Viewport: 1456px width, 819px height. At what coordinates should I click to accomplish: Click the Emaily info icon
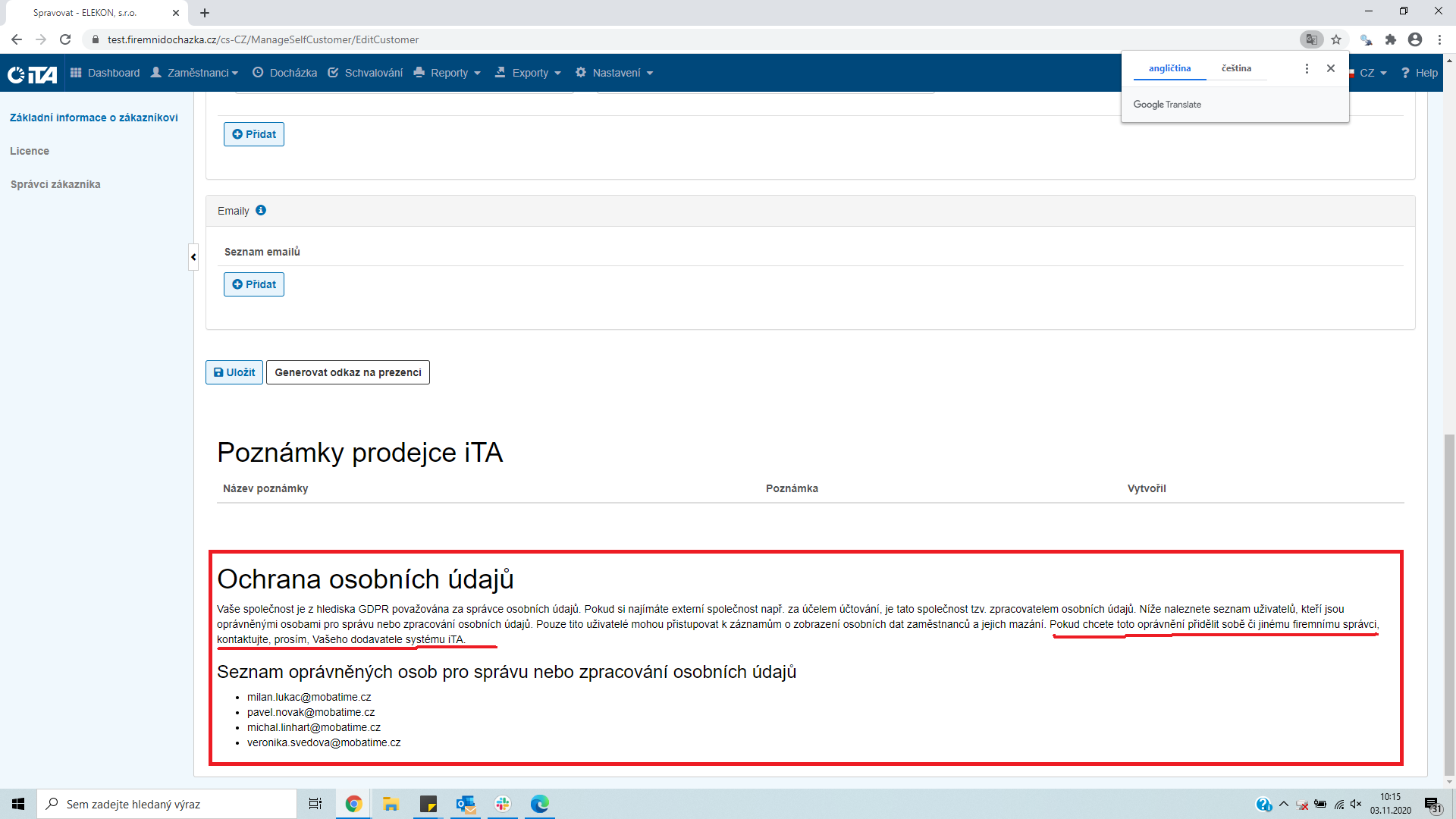(261, 211)
